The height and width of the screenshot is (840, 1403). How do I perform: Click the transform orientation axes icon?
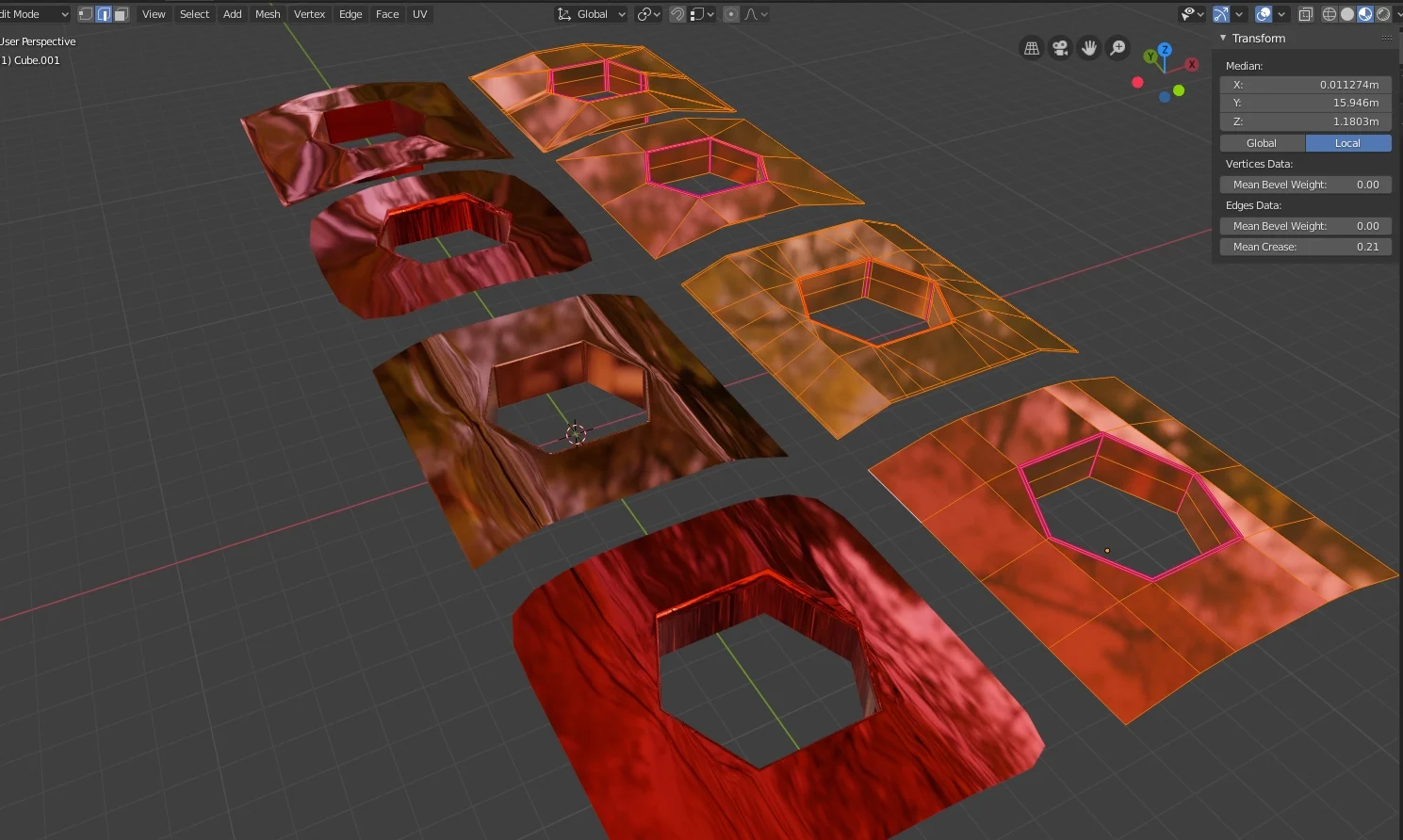(564, 14)
